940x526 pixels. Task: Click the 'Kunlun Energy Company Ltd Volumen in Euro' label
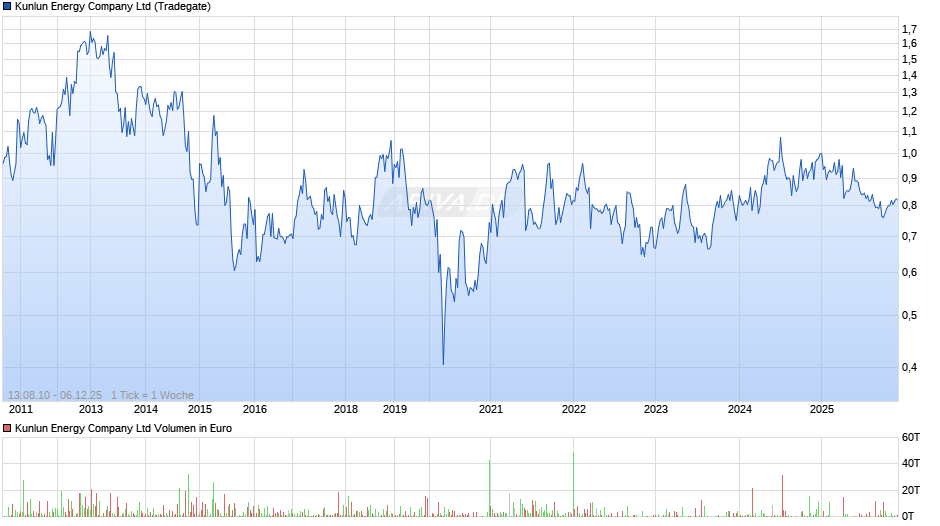click(123, 428)
